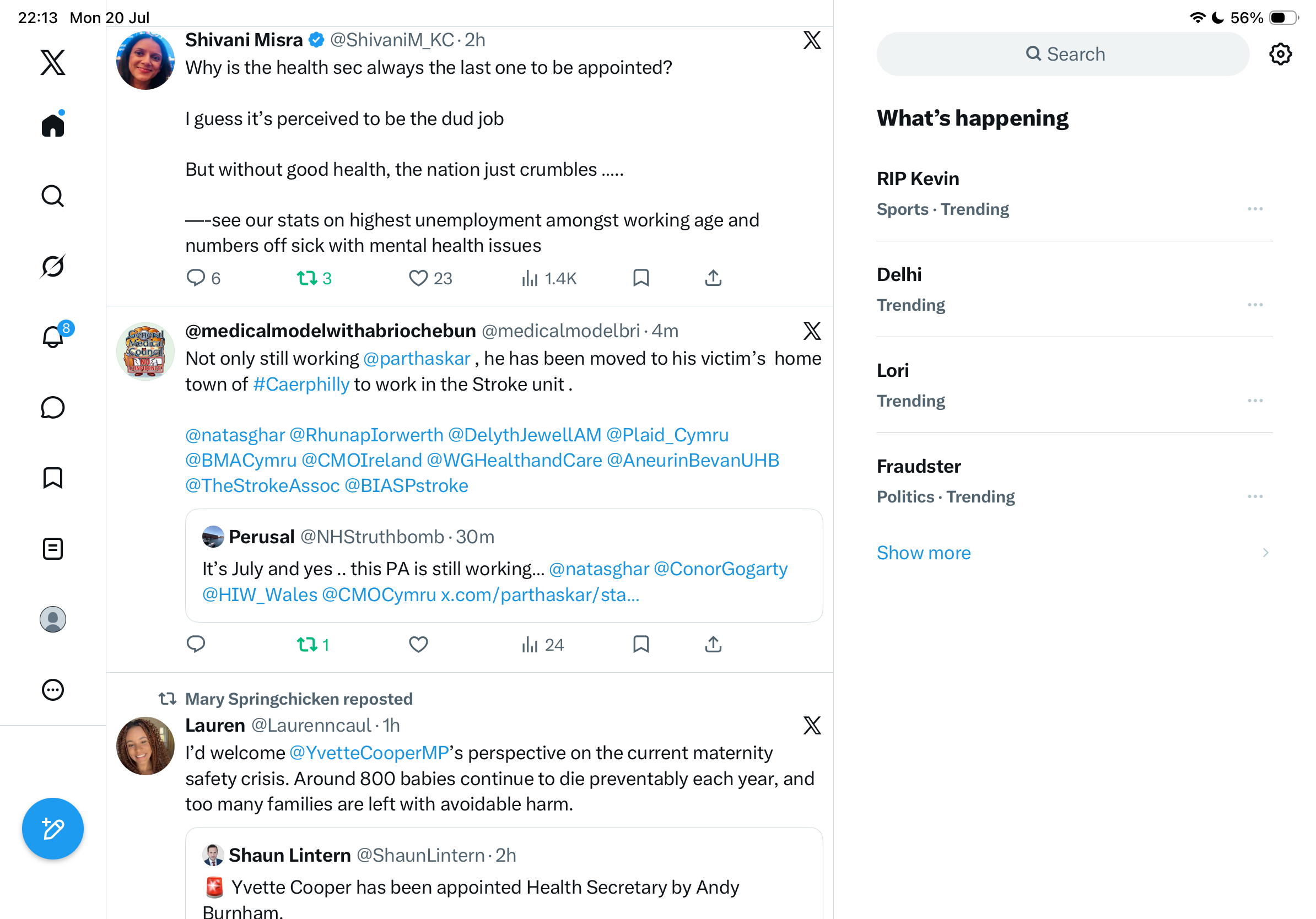
Task: Open the Grok icon in the sidebar
Action: (x=53, y=266)
